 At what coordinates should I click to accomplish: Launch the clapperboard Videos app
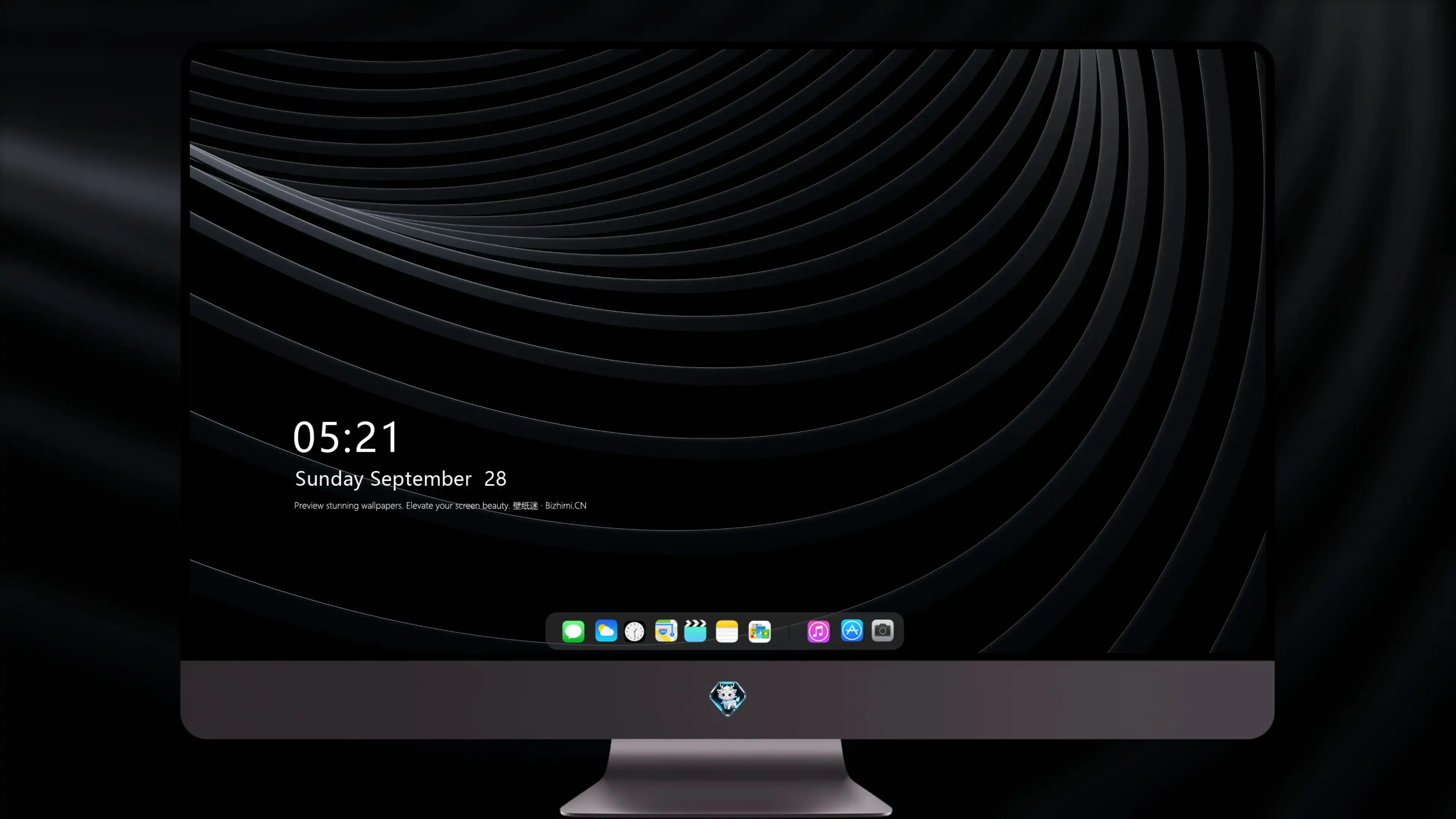coord(695,631)
